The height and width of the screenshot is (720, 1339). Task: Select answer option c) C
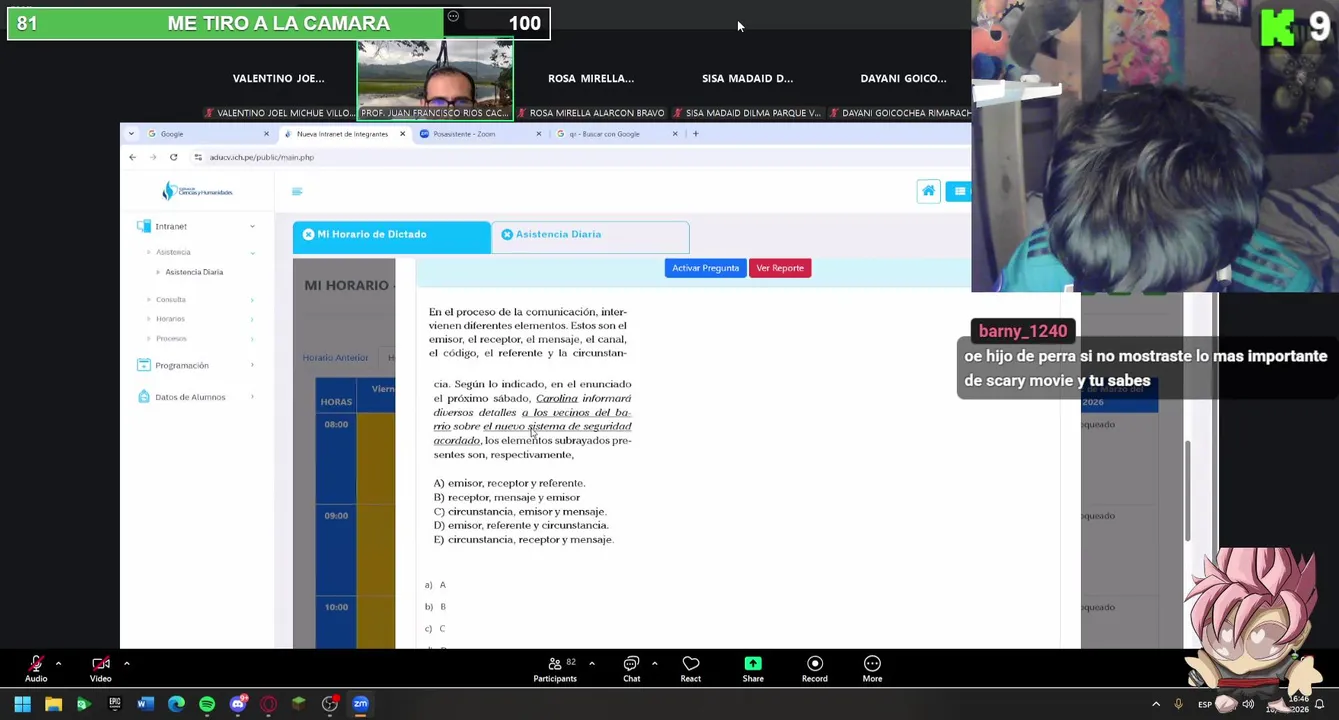coord(435,629)
